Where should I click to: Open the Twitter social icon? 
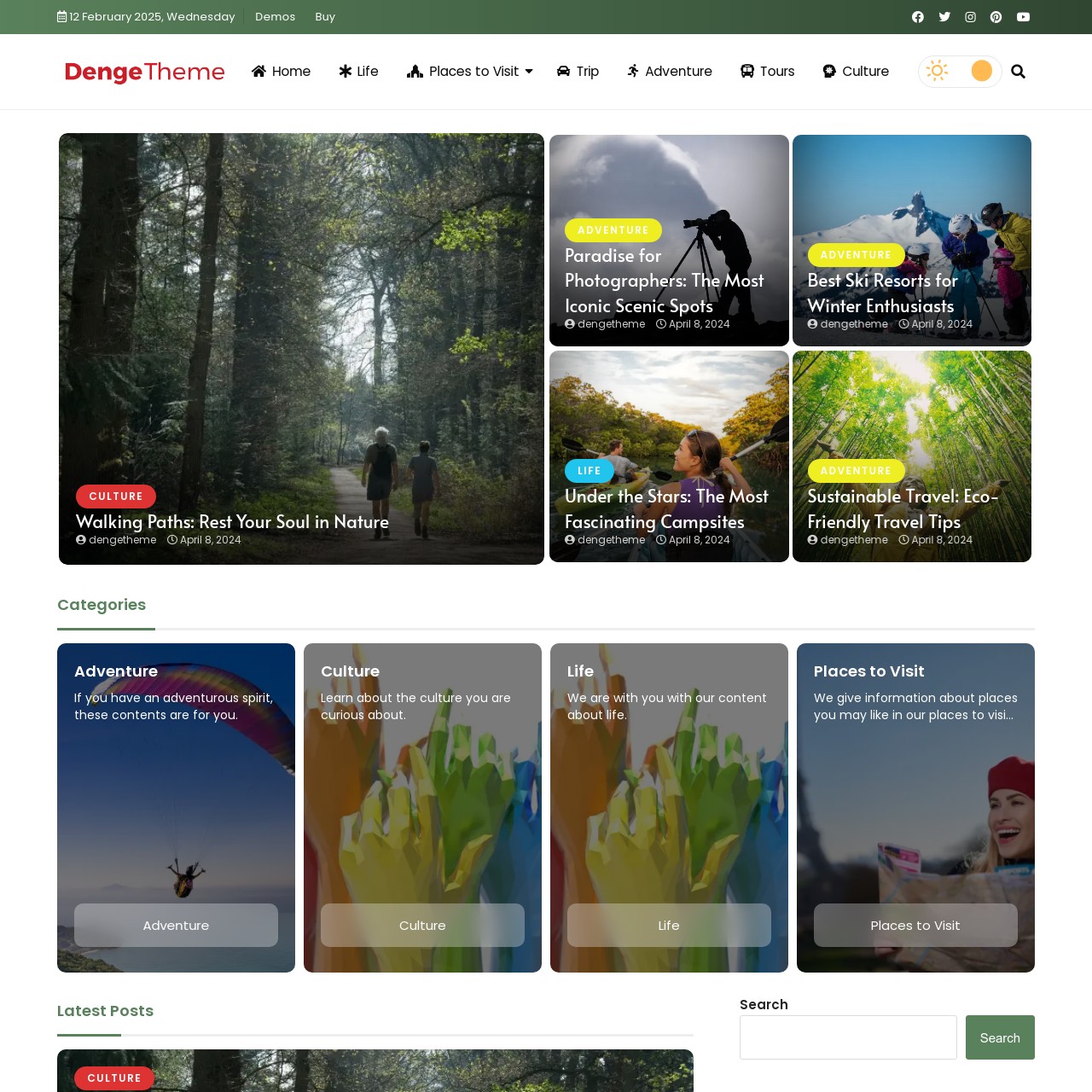(944, 17)
